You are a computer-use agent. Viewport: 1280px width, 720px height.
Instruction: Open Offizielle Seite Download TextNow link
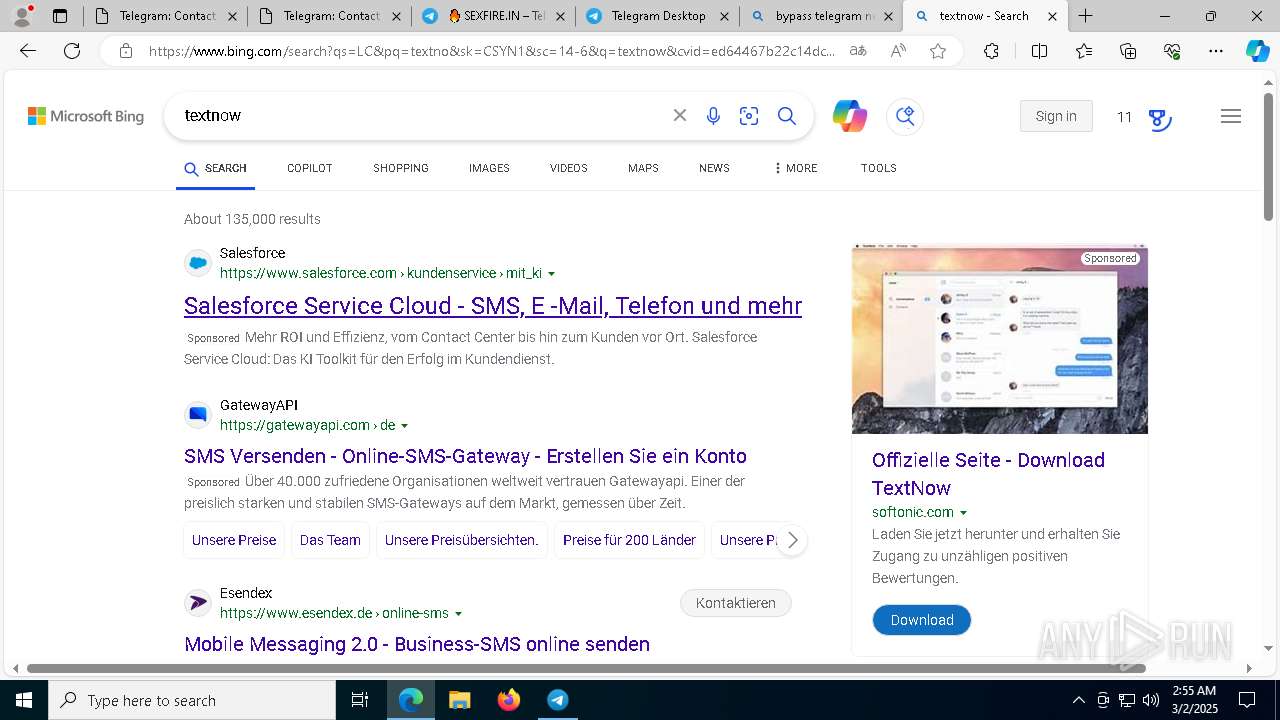pyautogui.click(x=988, y=474)
